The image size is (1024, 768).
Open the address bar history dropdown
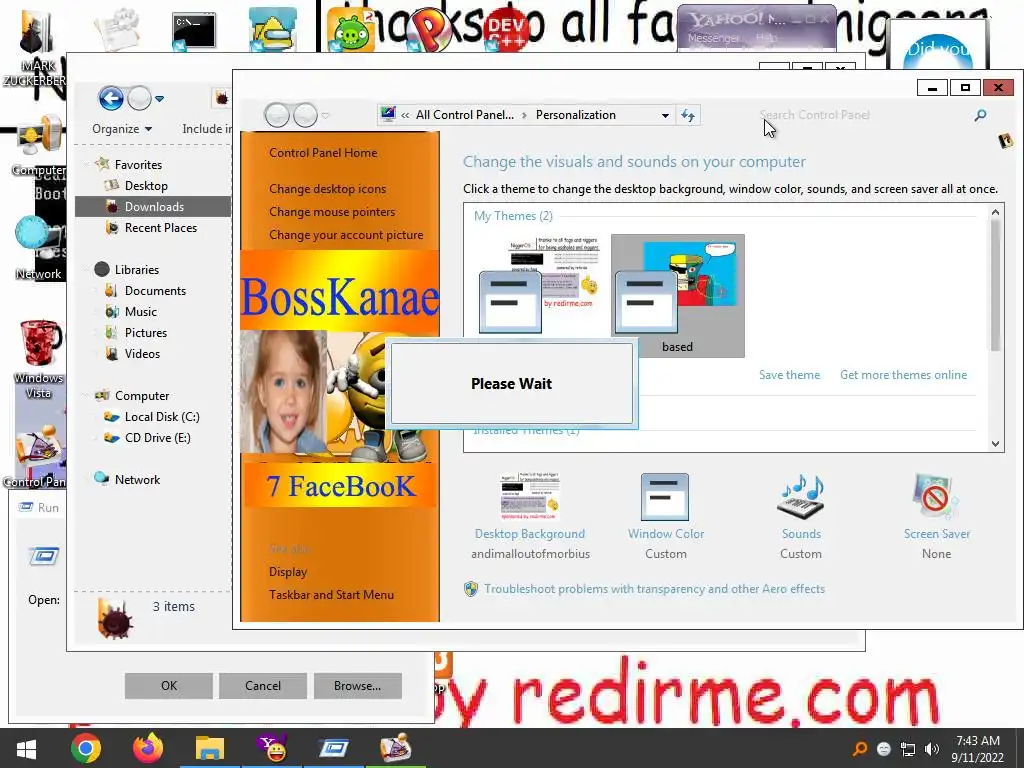665,116
